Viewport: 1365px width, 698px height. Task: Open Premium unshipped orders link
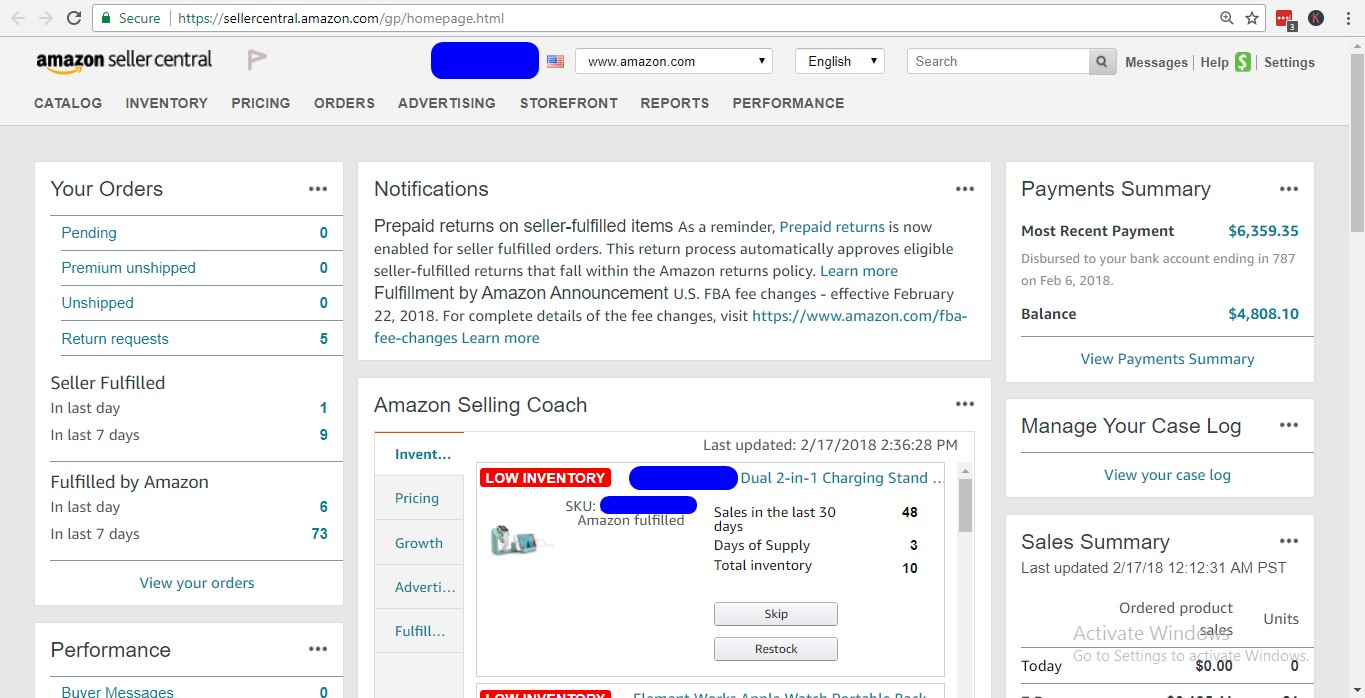click(x=128, y=268)
